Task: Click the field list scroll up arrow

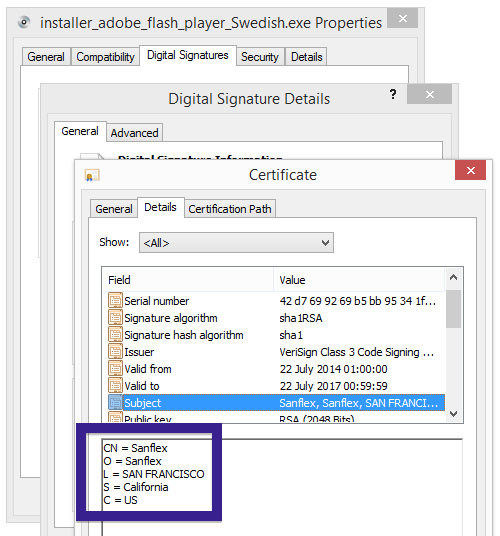Action: (x=454, y=278)
